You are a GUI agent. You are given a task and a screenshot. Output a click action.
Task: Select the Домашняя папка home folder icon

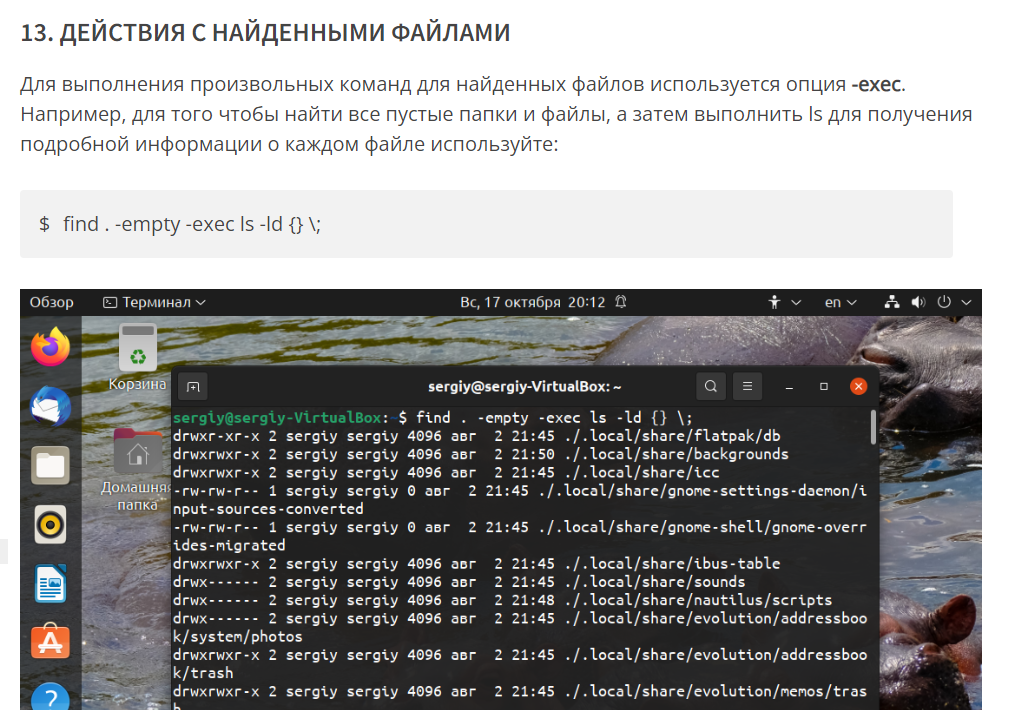(x=137, y=470)
